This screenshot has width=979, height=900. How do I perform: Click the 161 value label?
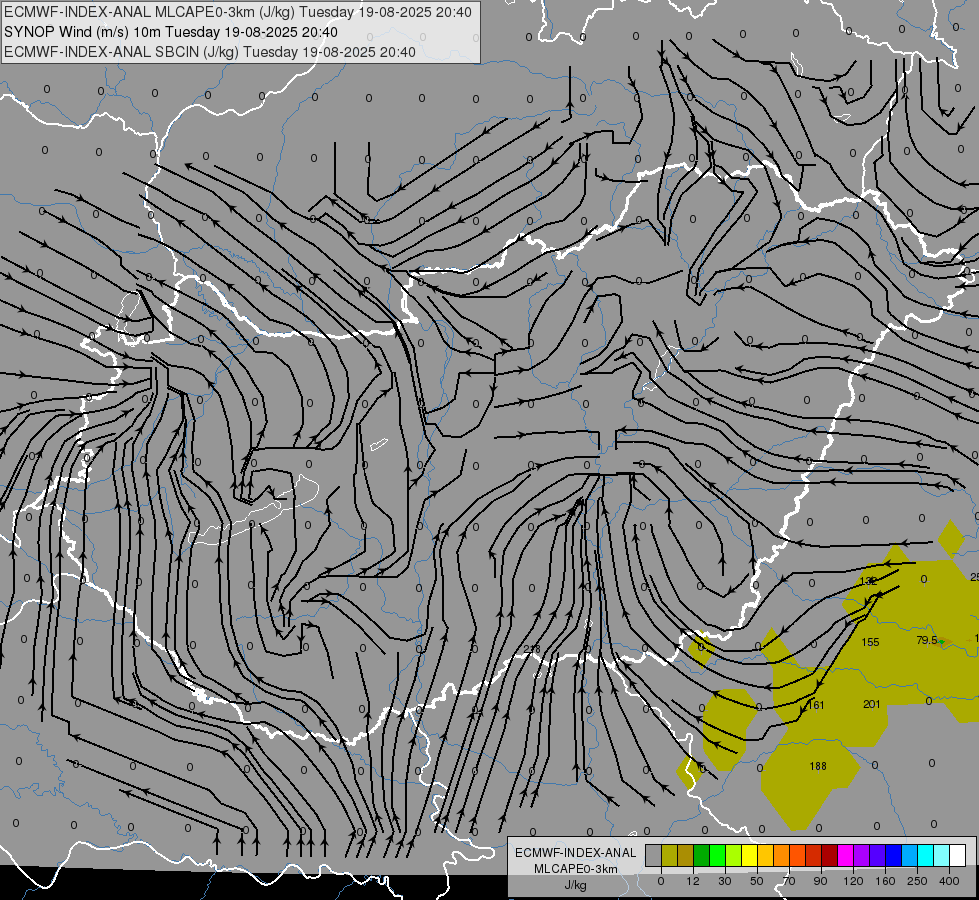816,705
